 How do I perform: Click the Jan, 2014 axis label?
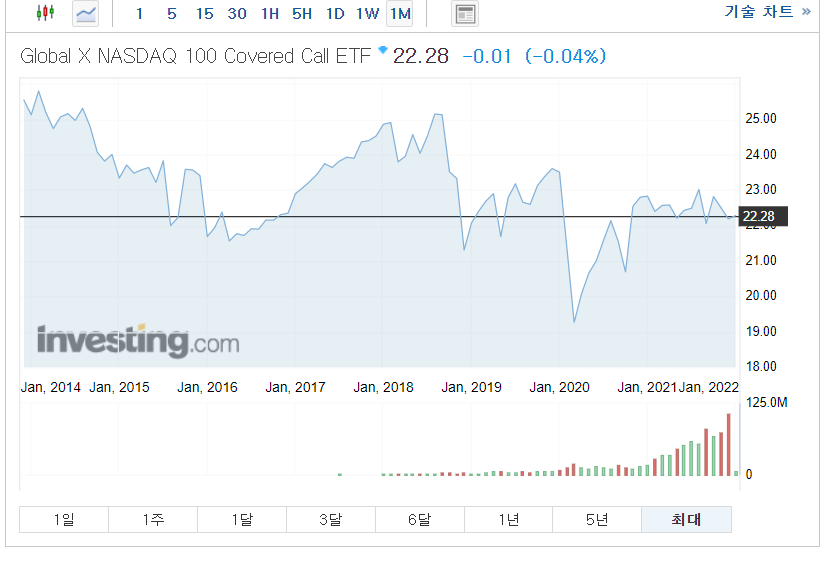coord(51,387)
